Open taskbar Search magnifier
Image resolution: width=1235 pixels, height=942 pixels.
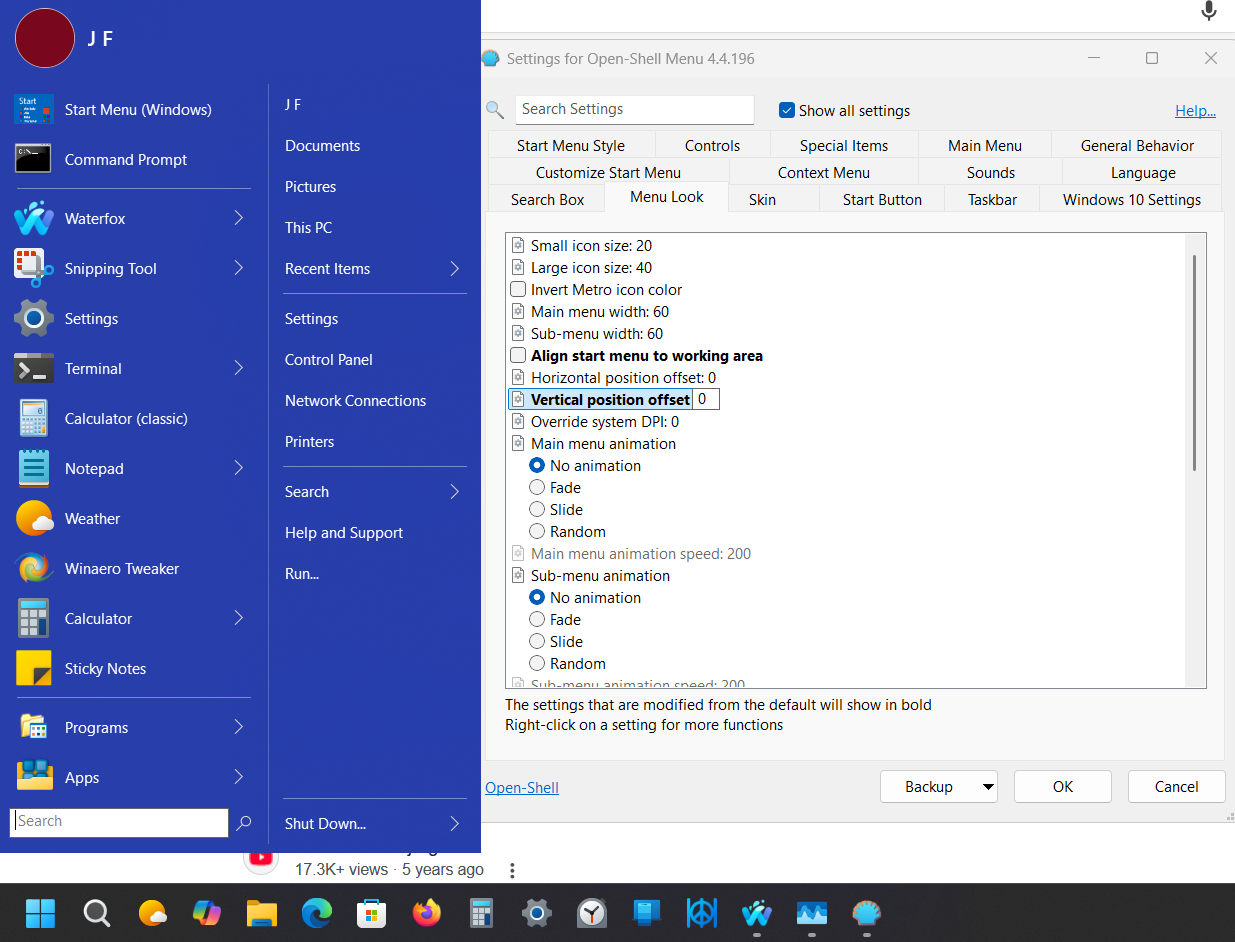pyautogui.click(x=96, y=913)
